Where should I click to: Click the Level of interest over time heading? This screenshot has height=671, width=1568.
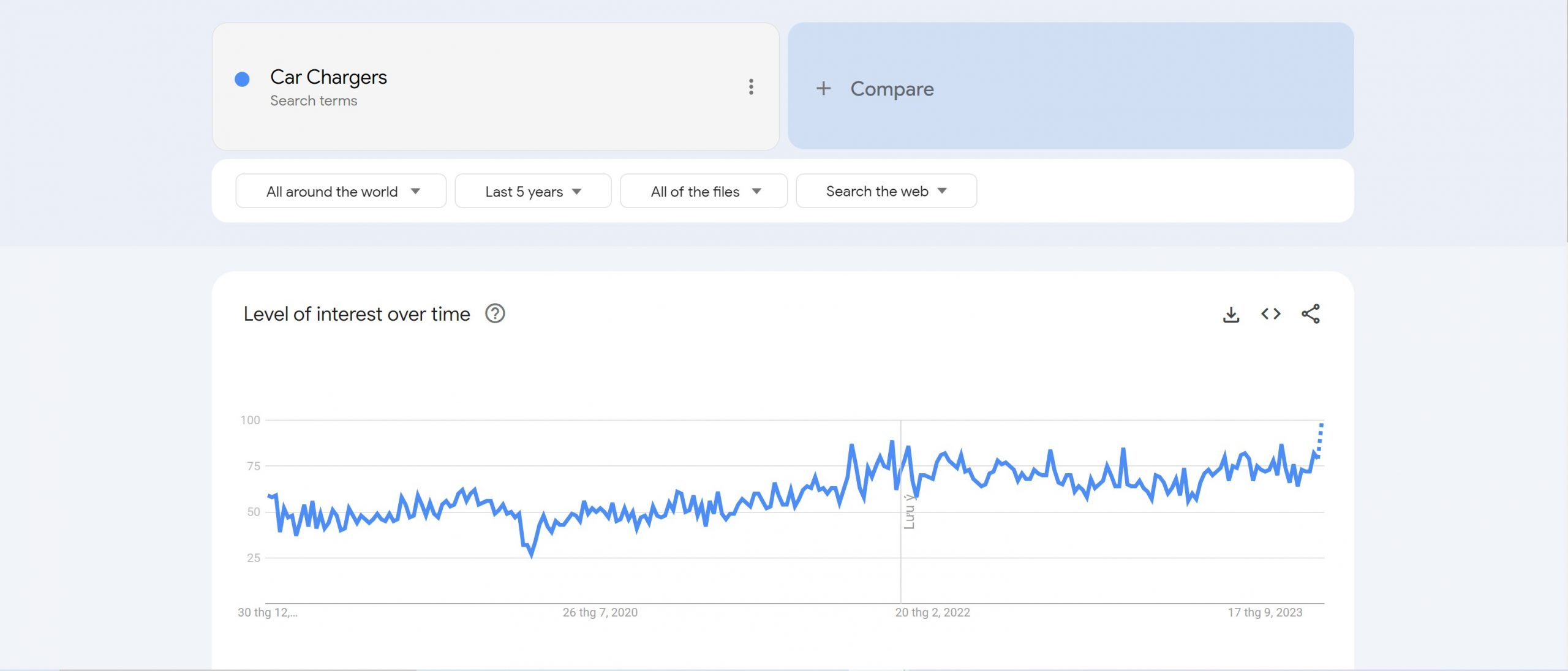coord(356,314)
